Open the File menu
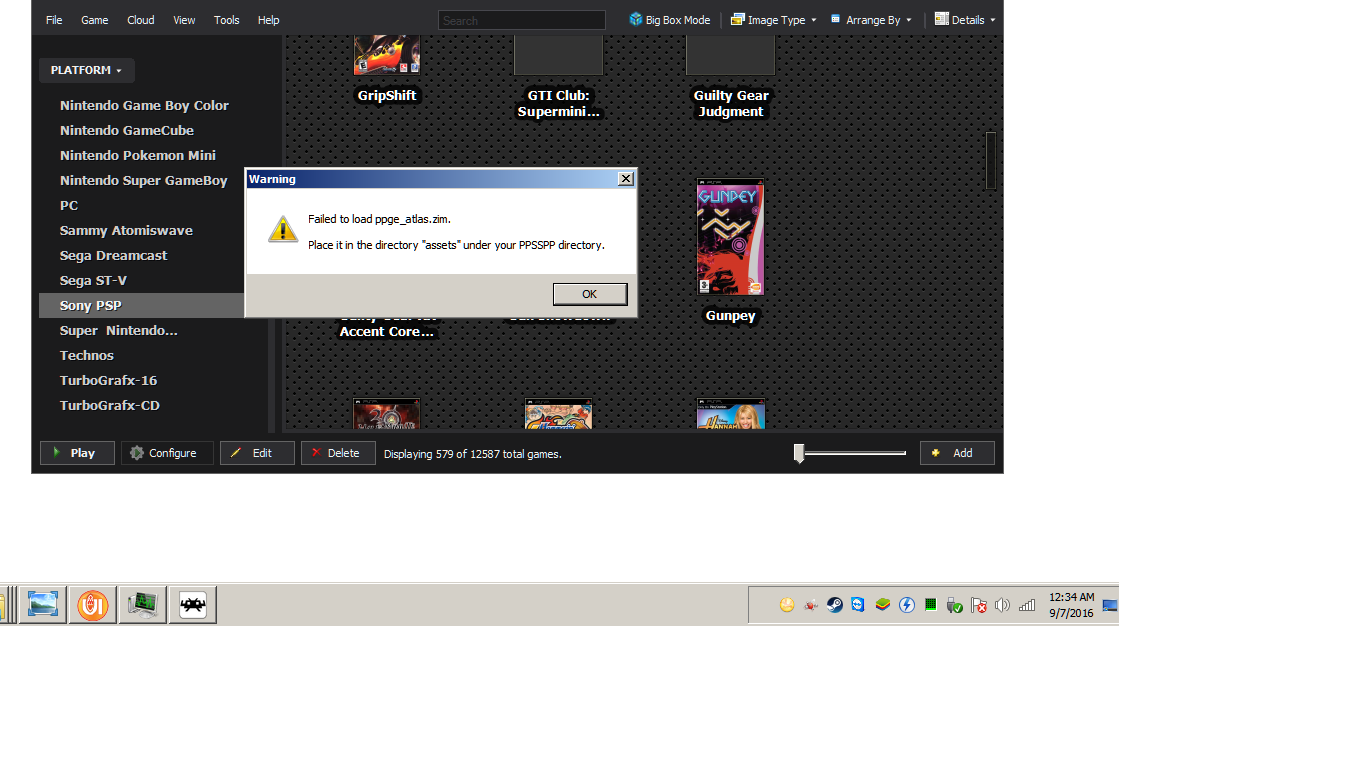This screenshot has width=1366, height=768. 54,20
